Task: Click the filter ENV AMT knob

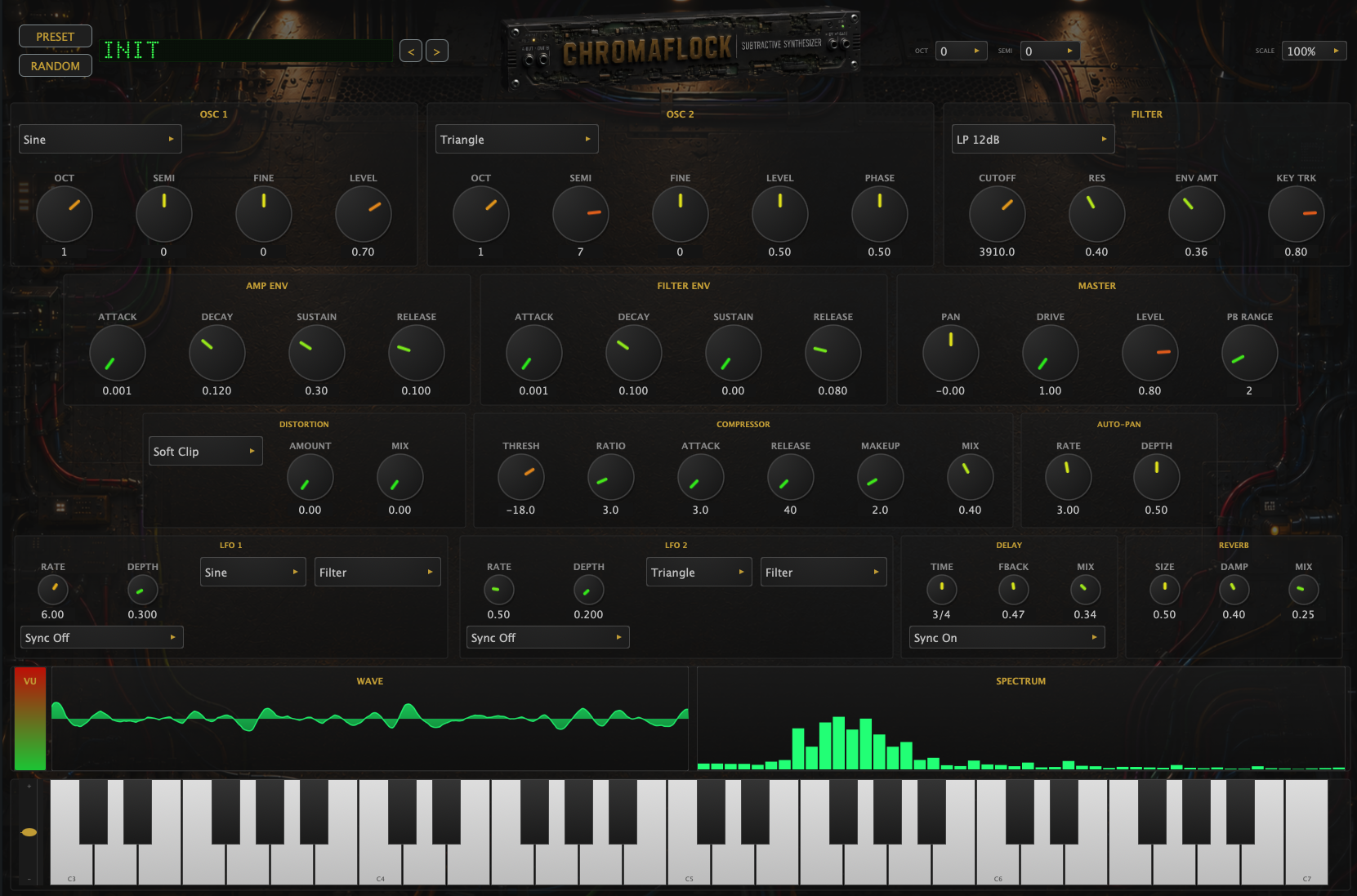Action: (x=1197, y=214)
